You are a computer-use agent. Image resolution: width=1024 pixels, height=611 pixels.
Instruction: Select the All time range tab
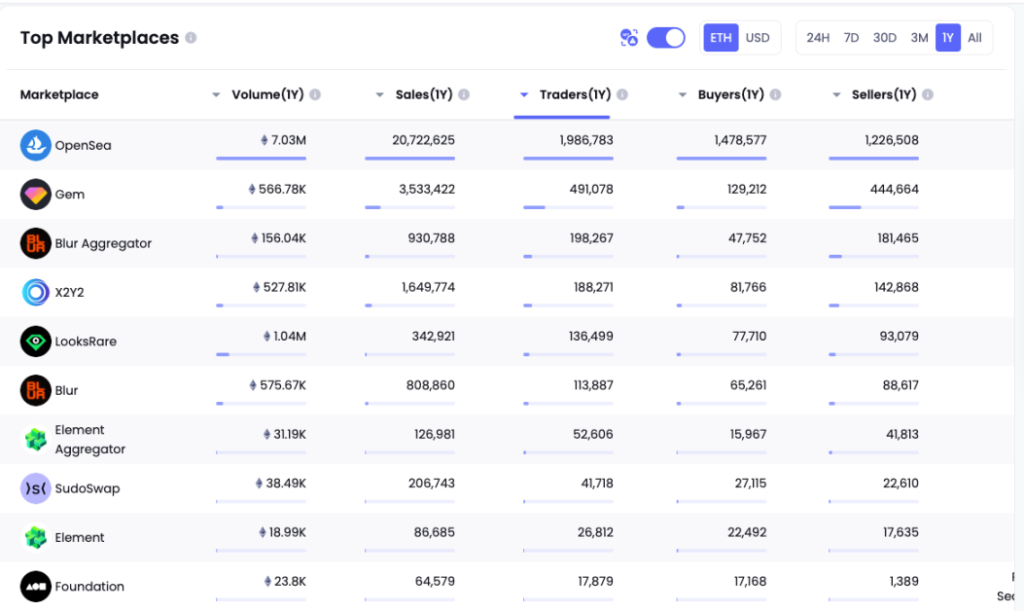975,38
